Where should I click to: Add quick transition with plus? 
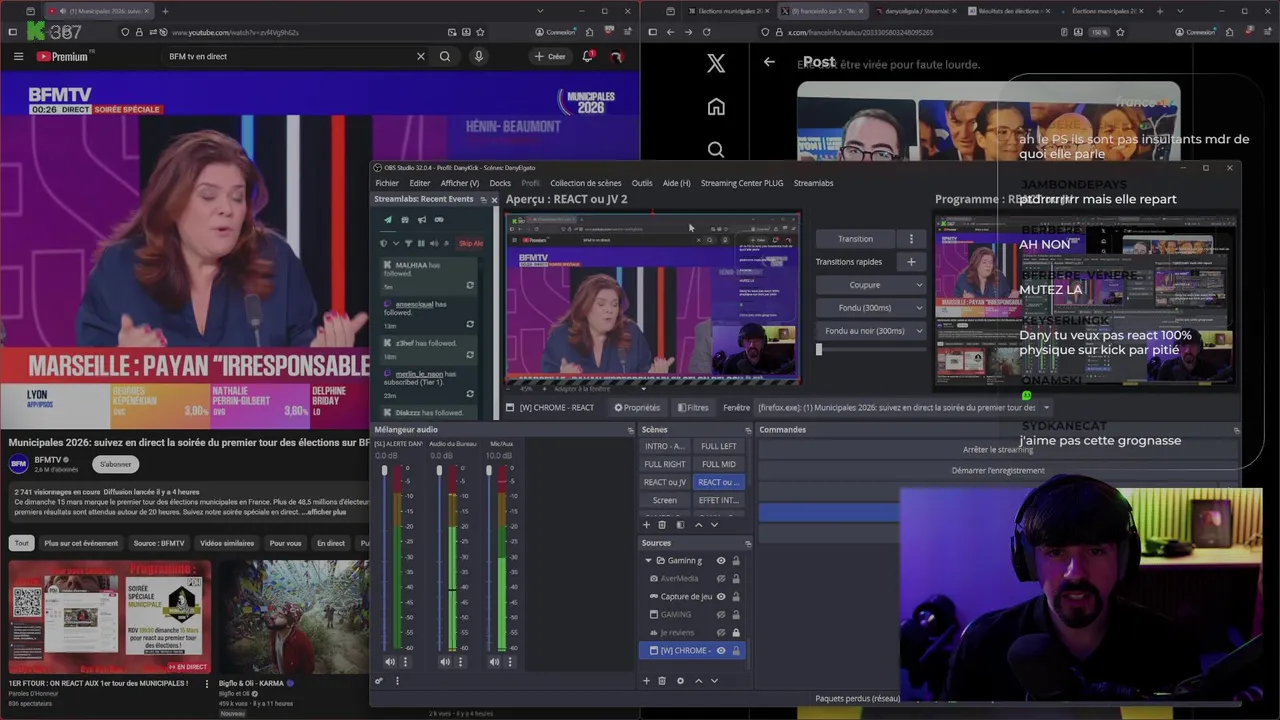click(x=911, y=262)
